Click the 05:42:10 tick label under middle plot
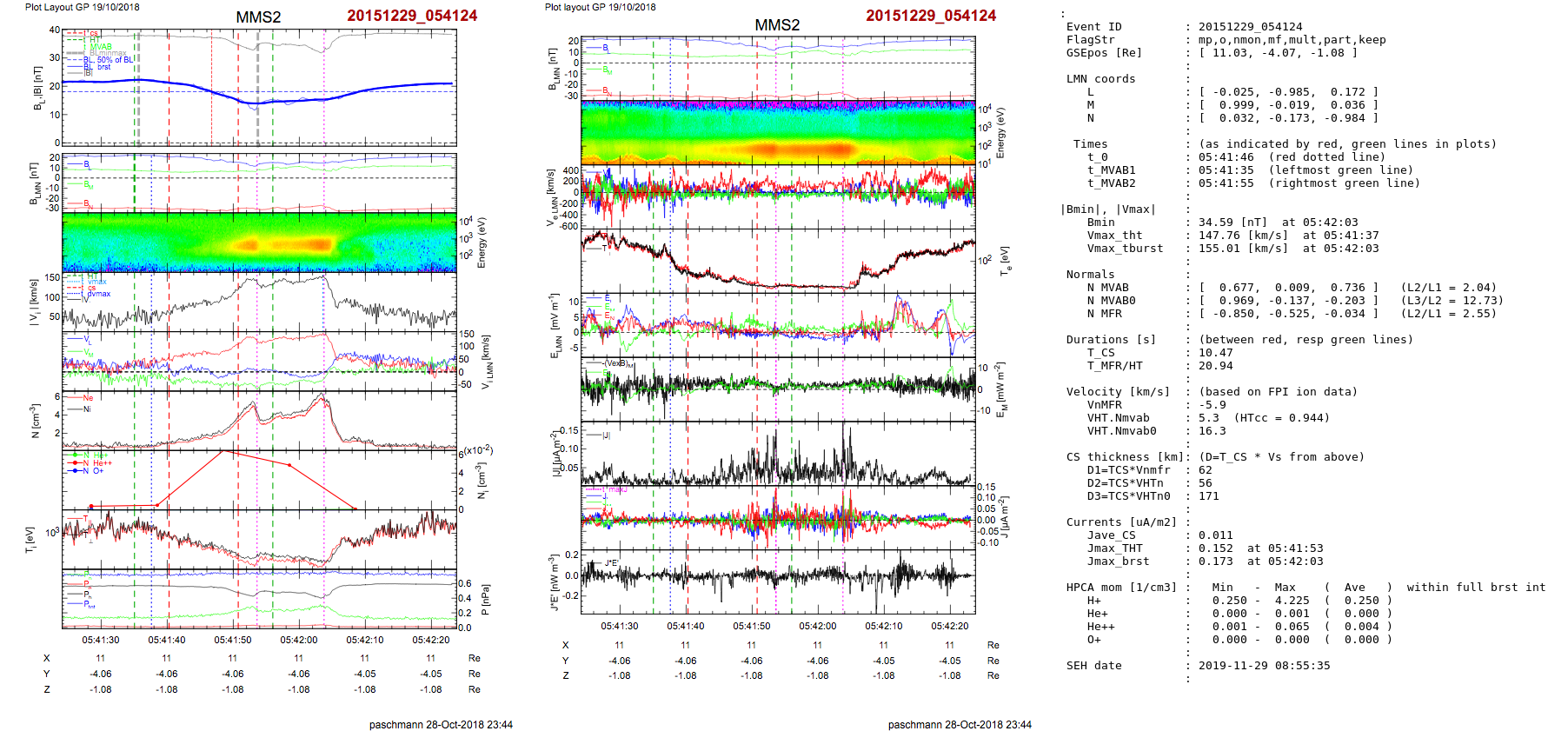Image resolution: width=1568 pixels, height=731 pixels. pyautogui.click(x=884, y=626)
